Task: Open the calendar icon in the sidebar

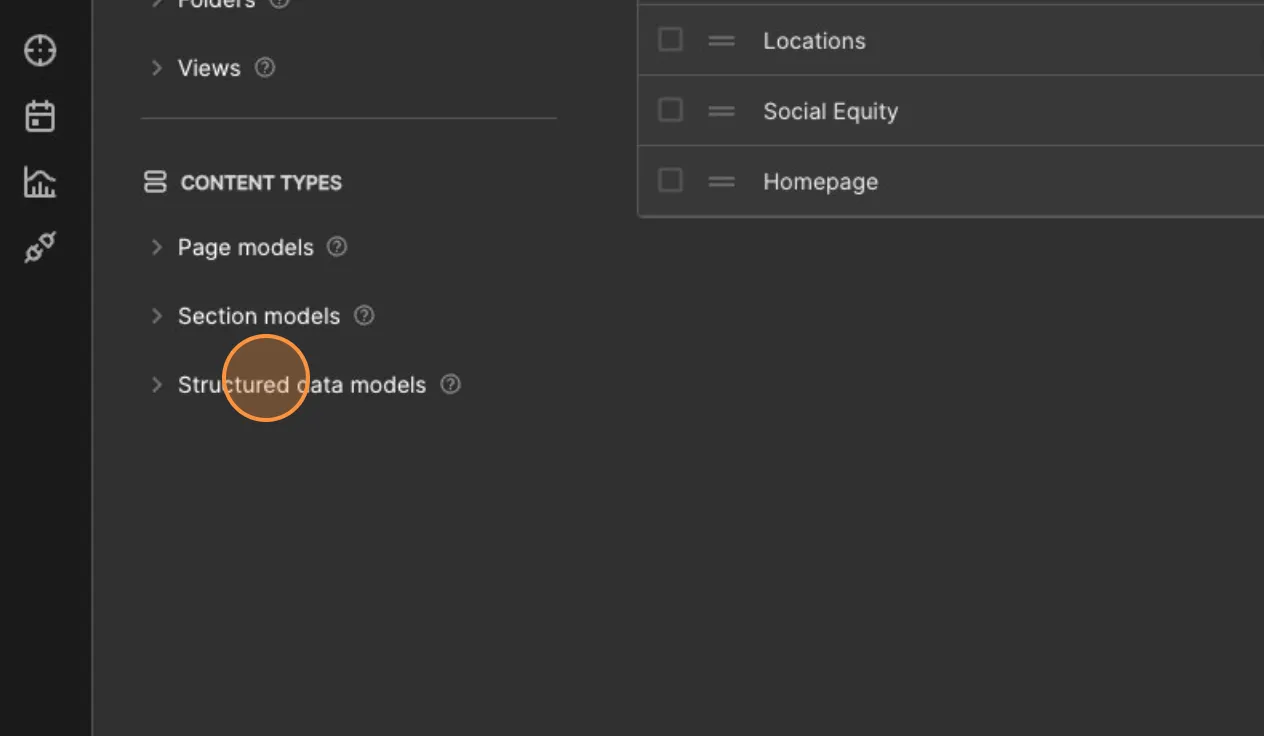Action: pos(40,116)
